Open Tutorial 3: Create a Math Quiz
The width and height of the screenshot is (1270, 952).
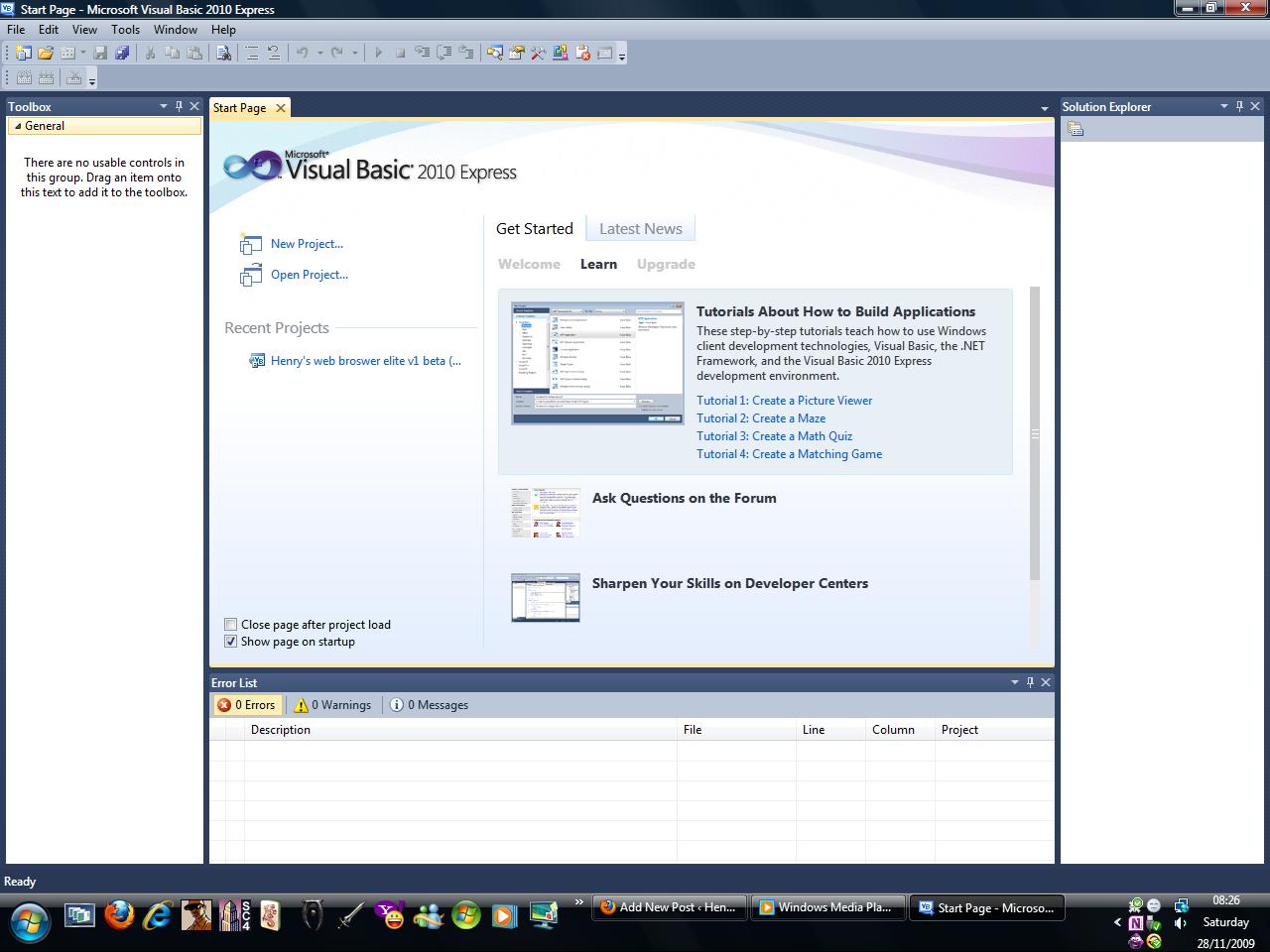pos(774,436)
